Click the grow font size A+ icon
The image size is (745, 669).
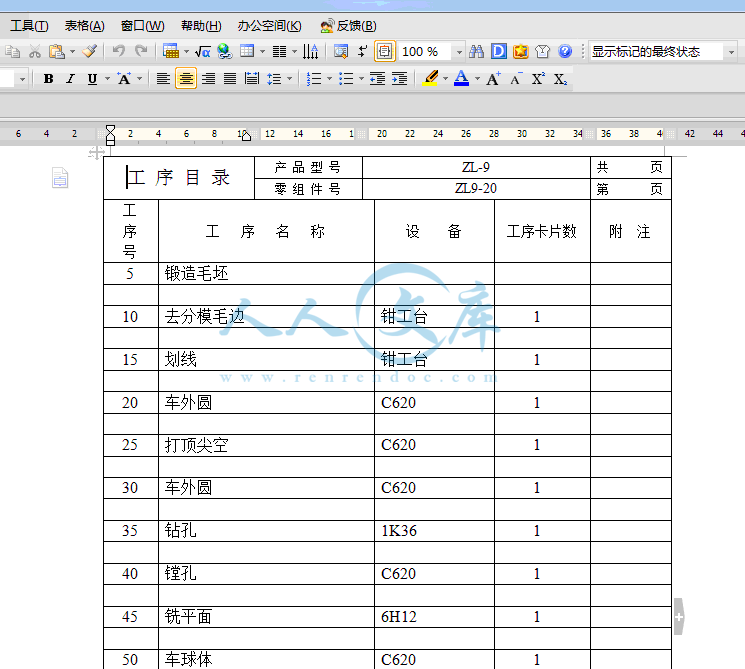493,78
